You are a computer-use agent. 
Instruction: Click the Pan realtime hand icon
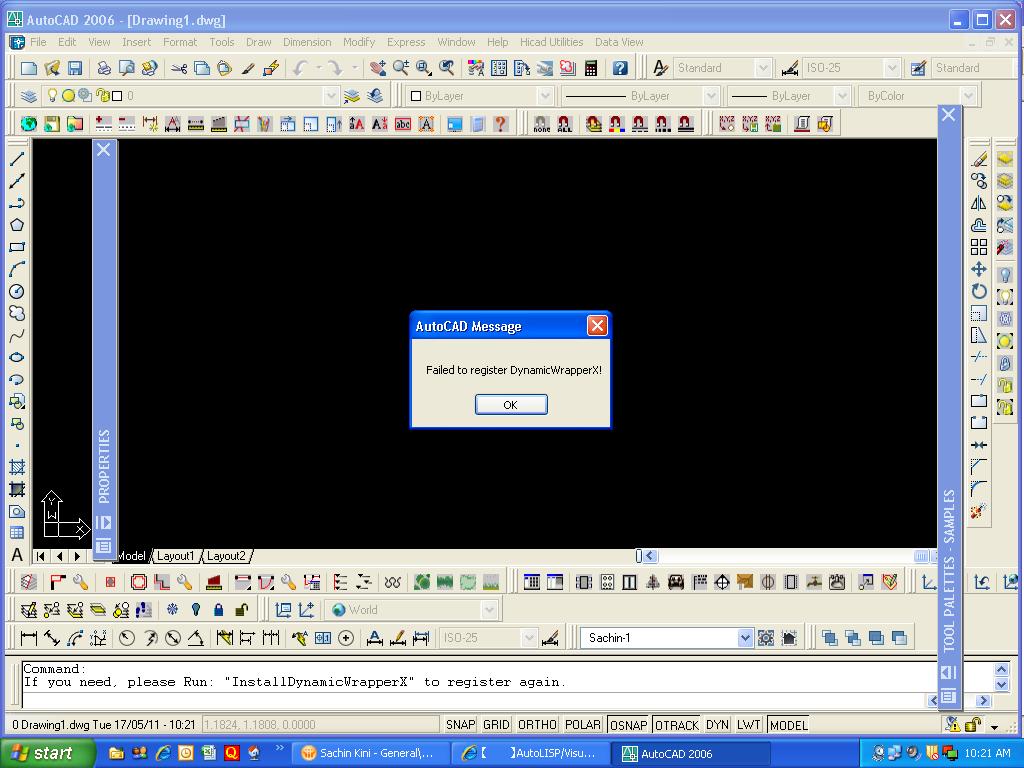tap(377, 68)
